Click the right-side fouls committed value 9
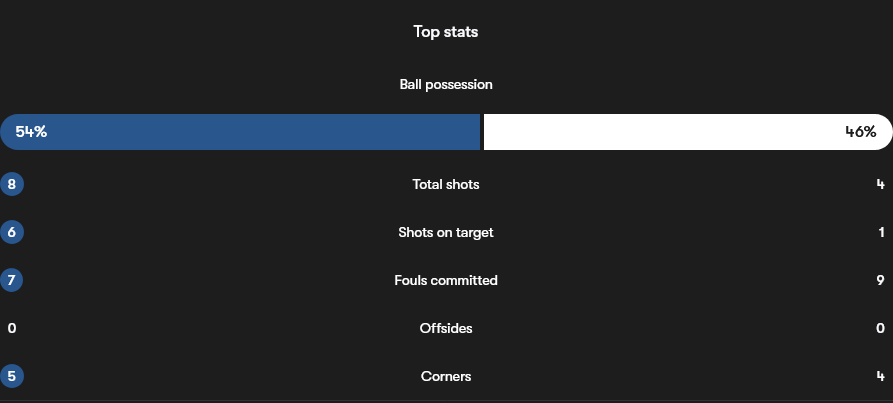893x403 pixels. click(x=880, y=280)
